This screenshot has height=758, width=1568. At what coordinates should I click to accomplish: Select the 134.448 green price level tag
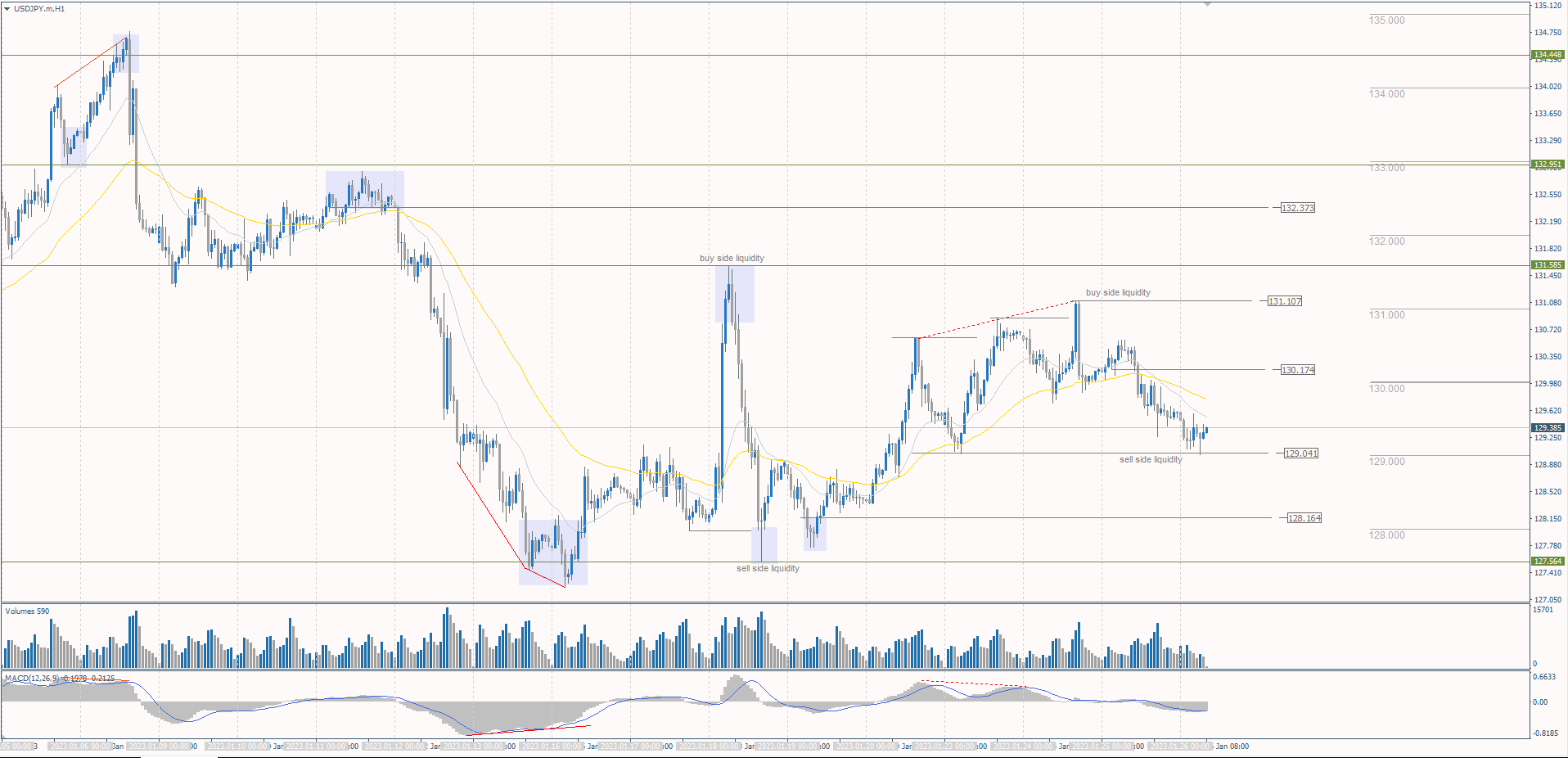(1548, 55)
